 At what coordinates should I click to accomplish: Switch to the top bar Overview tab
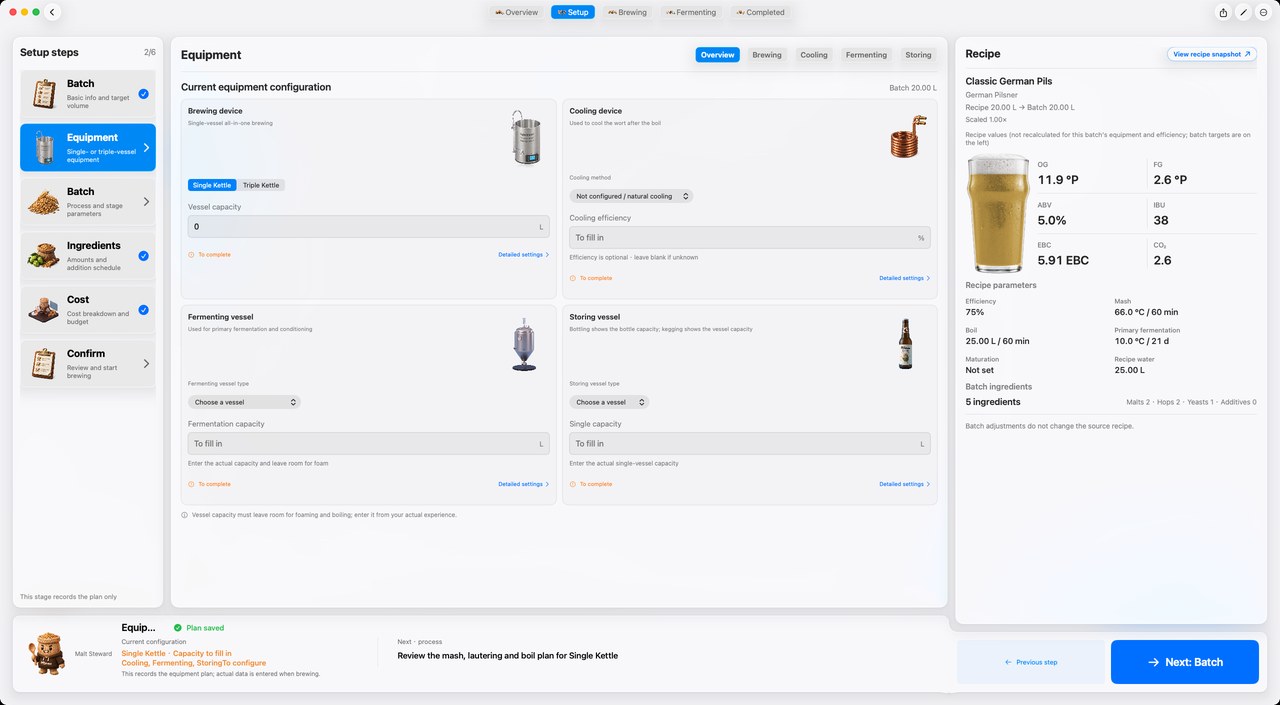click(517, 12)
